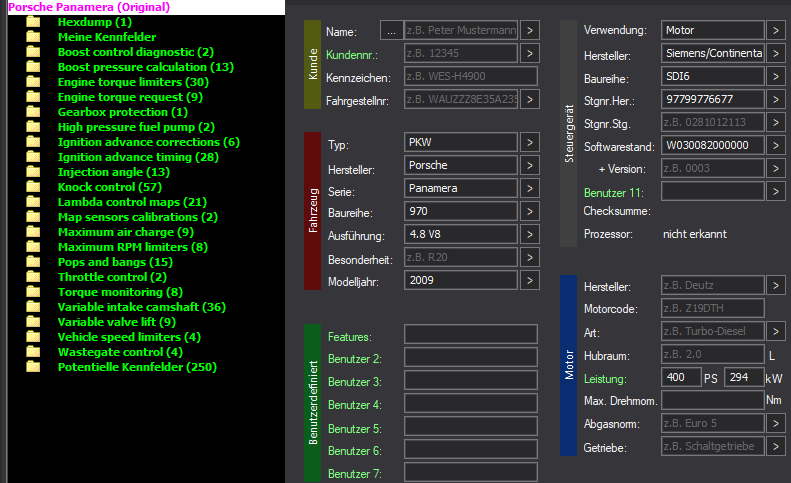Select High pressure fuel pump (2) entry
Screen dimensions: 791x483
click(136, 127)
